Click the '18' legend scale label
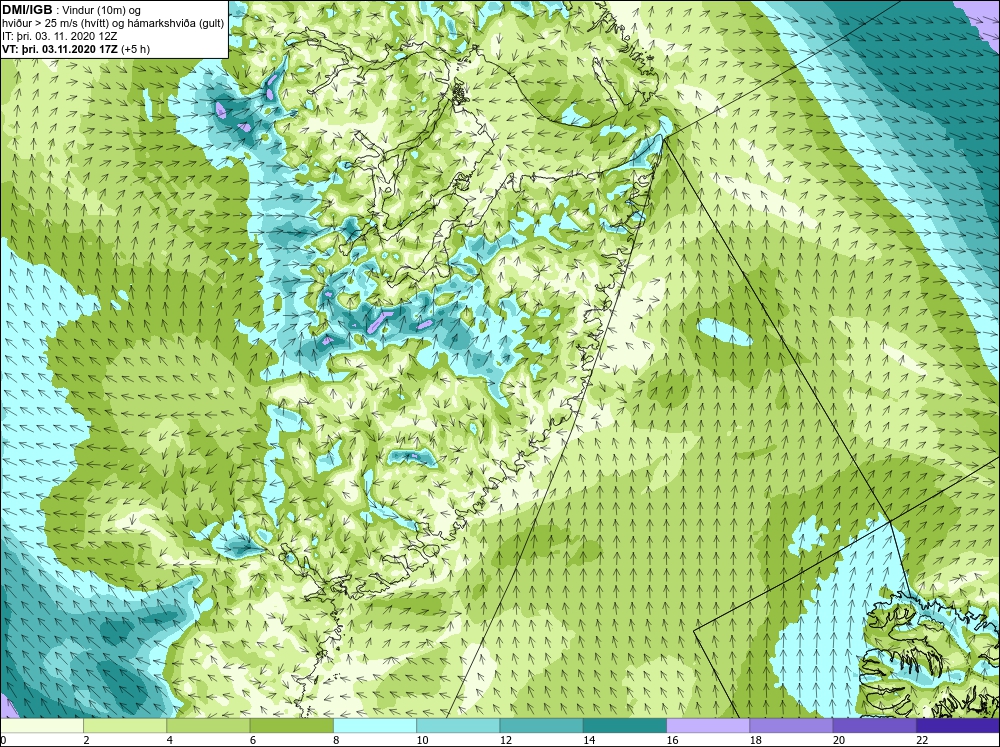Viewport: 1000px width, 747px height. 756,740
